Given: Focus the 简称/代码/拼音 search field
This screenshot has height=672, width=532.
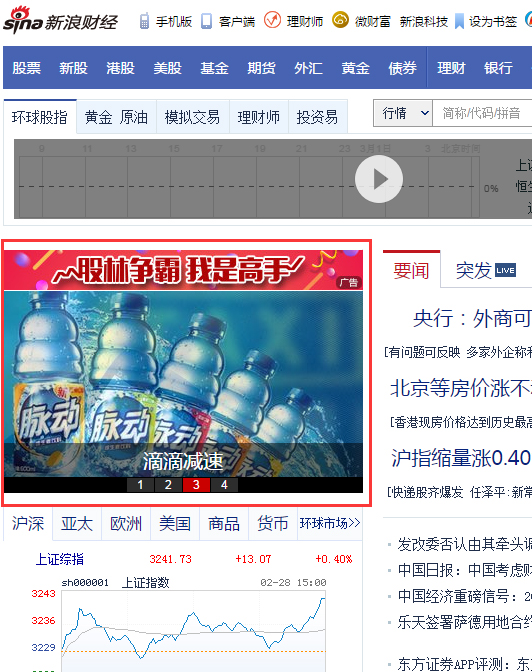Looking at the screenshot, I should 482,113.
